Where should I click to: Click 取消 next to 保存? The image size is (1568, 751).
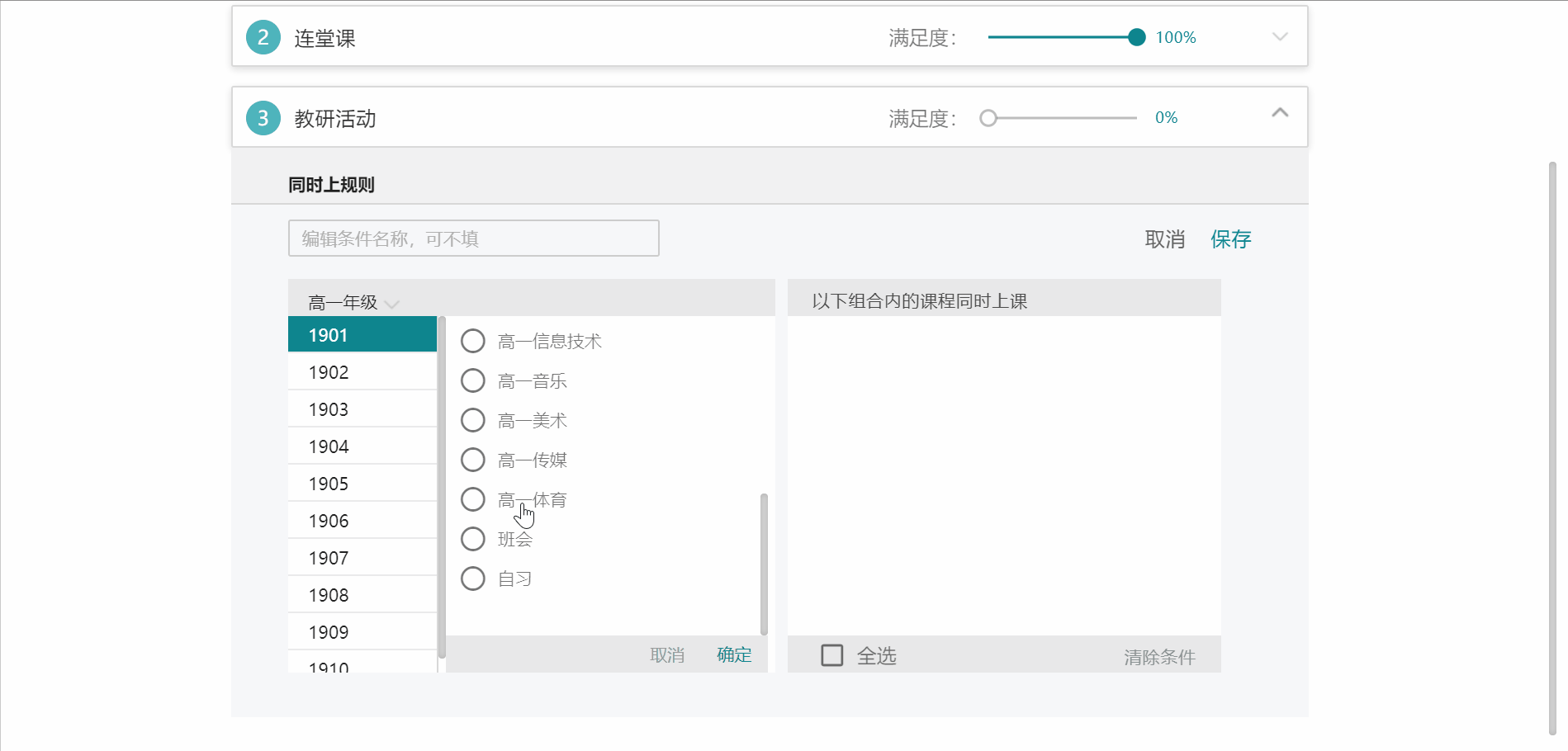(1165, 239)
